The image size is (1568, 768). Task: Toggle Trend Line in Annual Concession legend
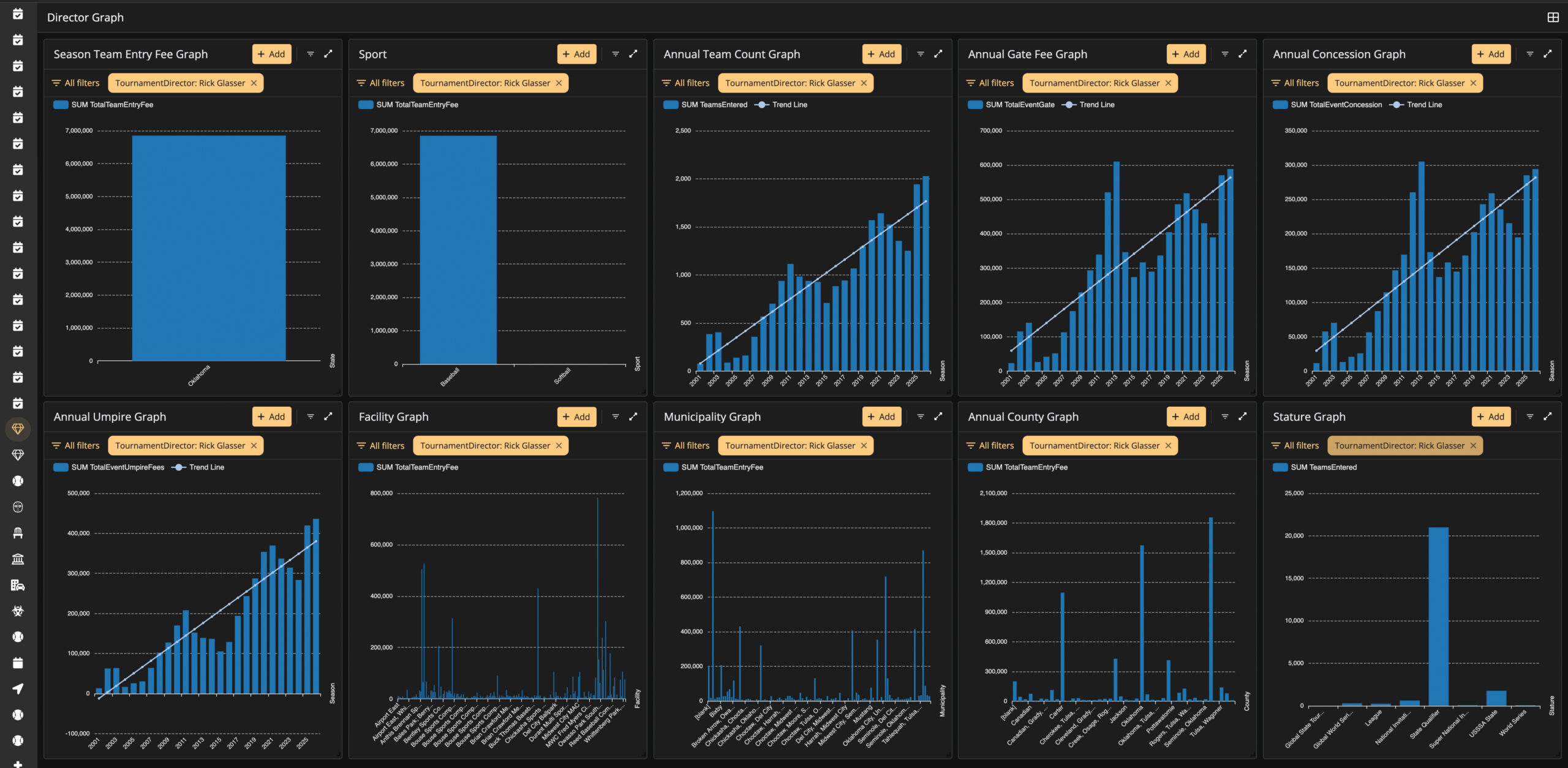1415,105
